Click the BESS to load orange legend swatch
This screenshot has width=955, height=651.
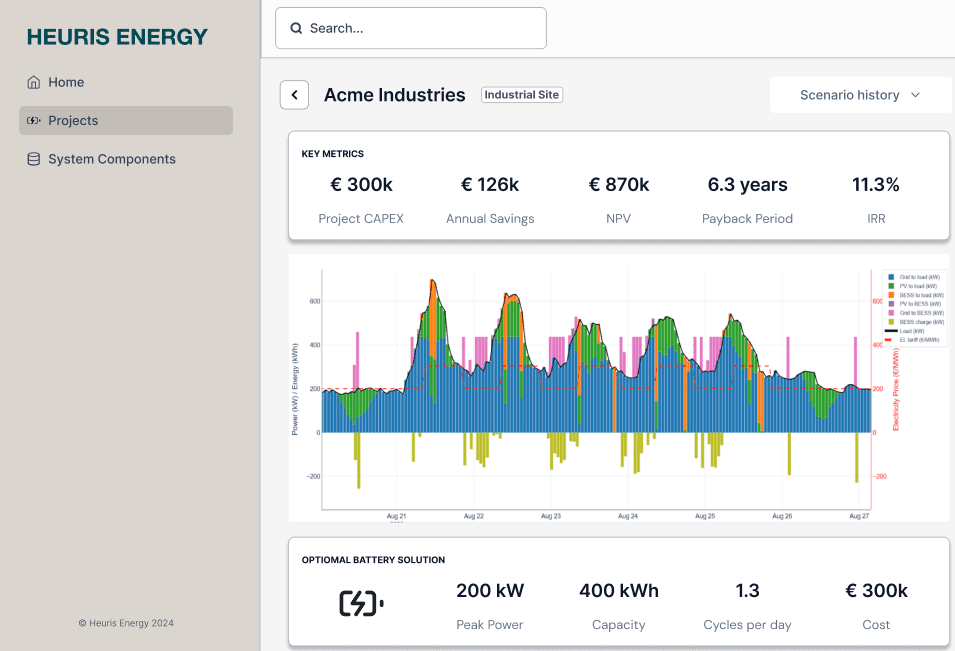tap(891, 295)
